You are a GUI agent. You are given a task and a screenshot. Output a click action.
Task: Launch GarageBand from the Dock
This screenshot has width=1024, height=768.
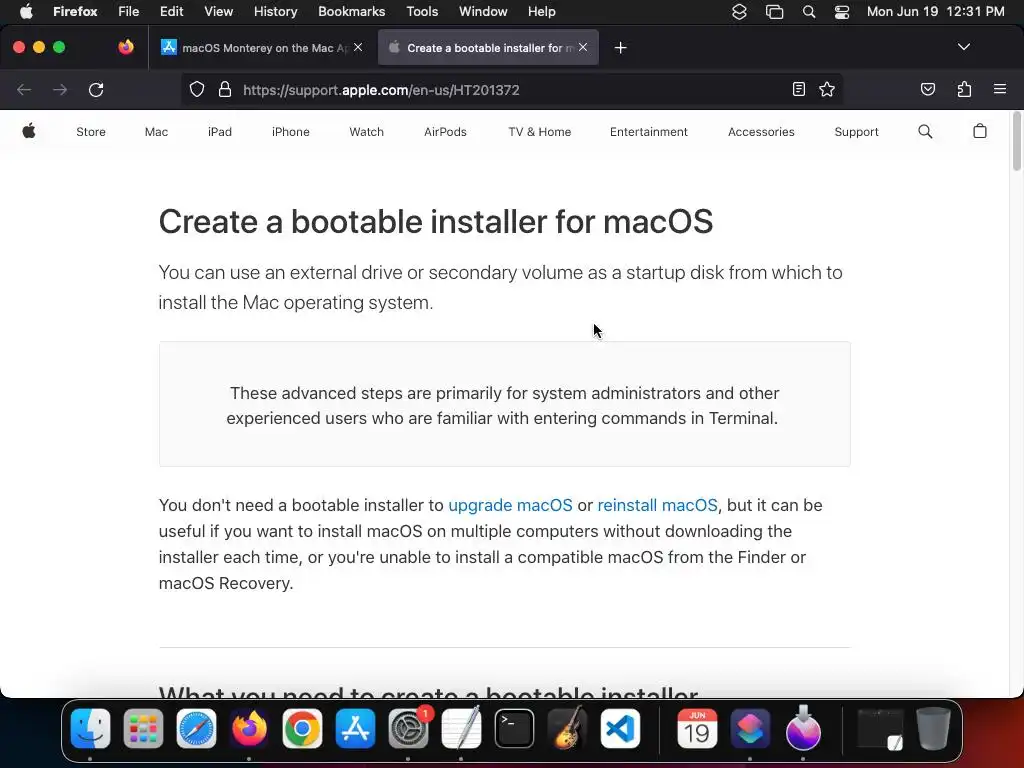[567, 728]
